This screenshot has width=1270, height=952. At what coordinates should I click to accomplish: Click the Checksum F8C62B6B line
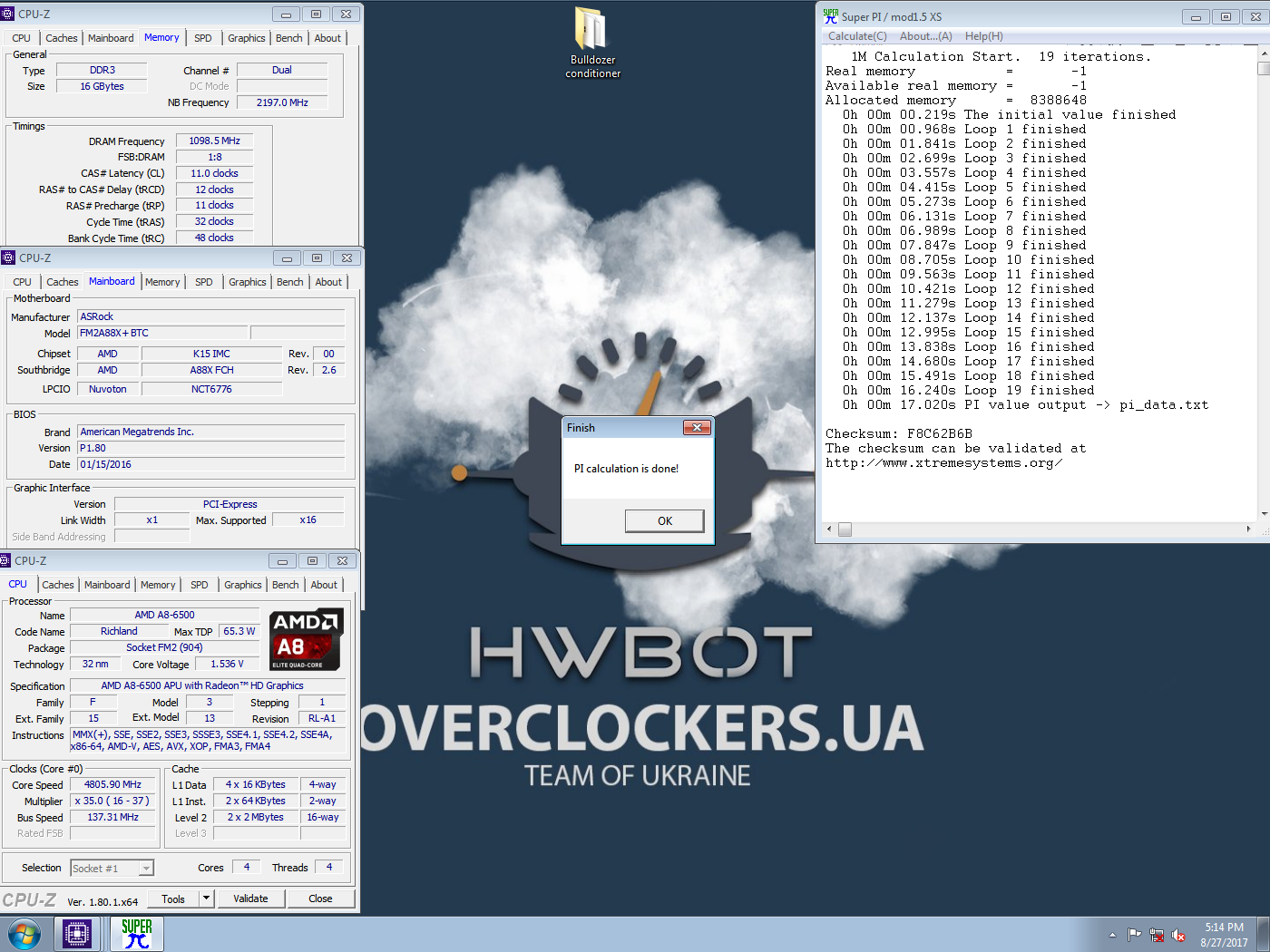(898, 433)
